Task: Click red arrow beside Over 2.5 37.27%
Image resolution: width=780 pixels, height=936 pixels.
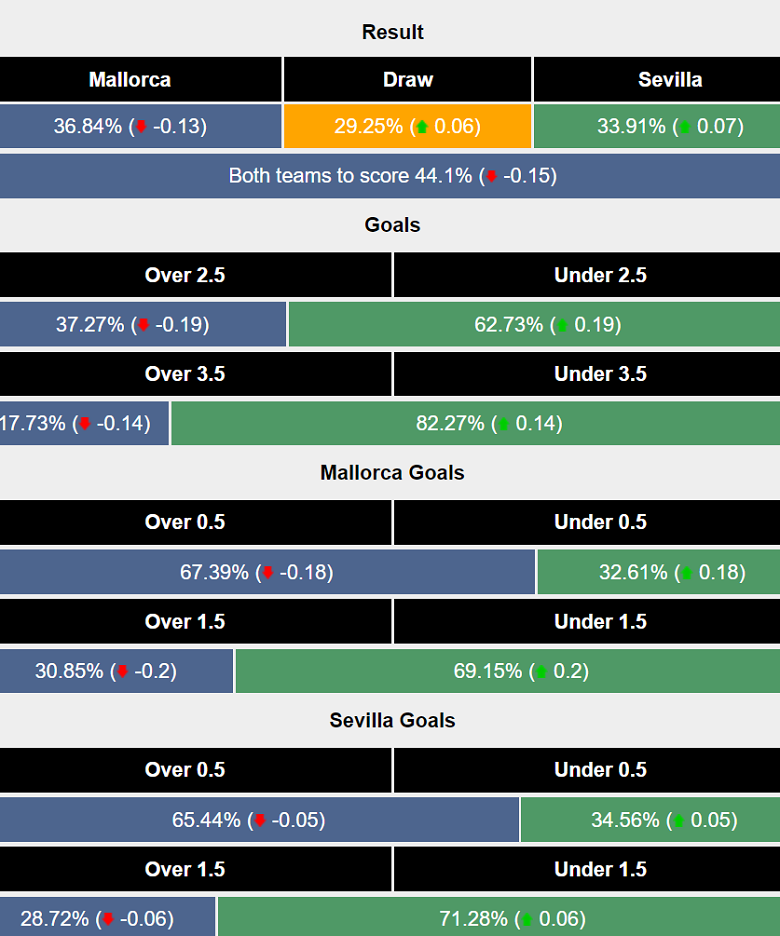Action: [x=142, y=325]
